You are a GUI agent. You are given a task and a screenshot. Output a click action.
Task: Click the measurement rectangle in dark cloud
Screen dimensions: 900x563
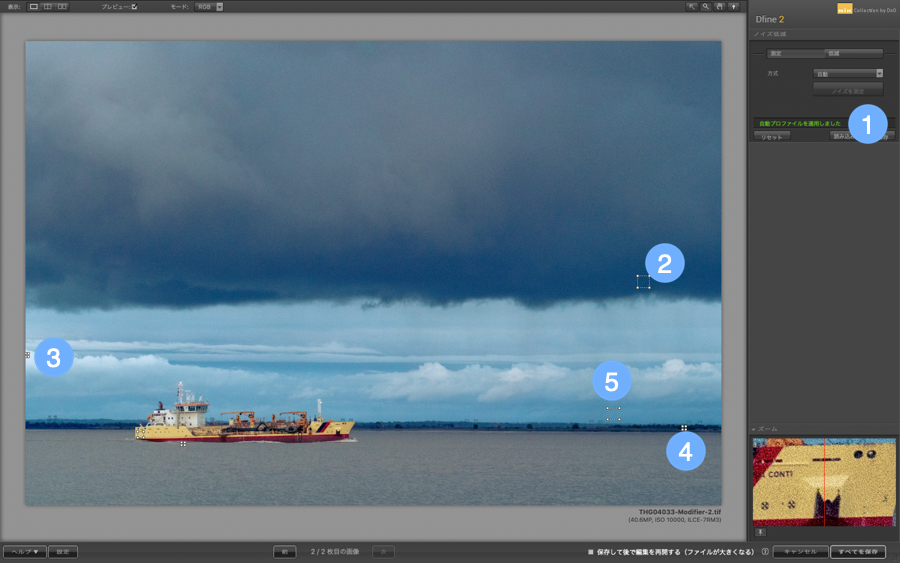[643, 281]
